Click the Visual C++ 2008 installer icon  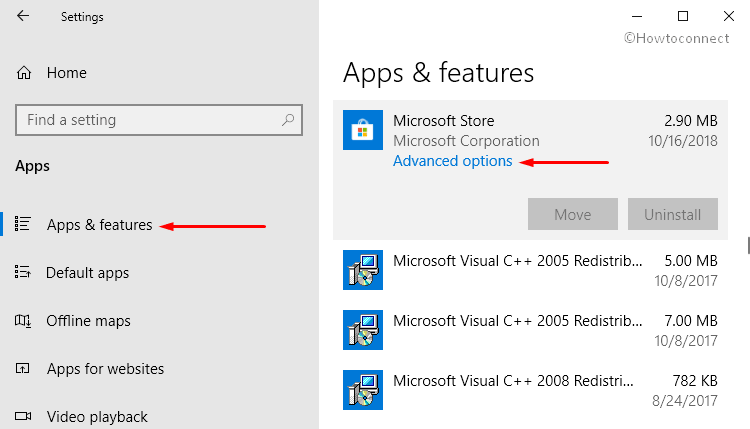363,390
